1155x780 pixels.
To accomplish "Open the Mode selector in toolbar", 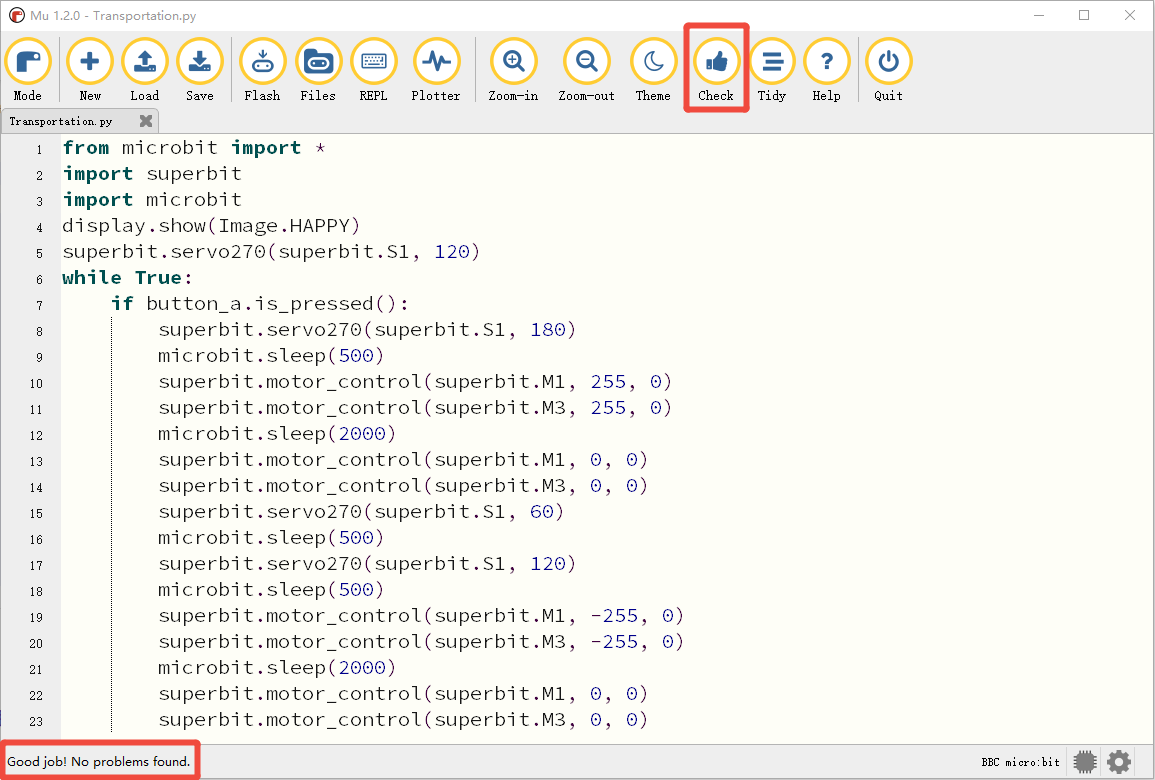I will pos(28,70).
